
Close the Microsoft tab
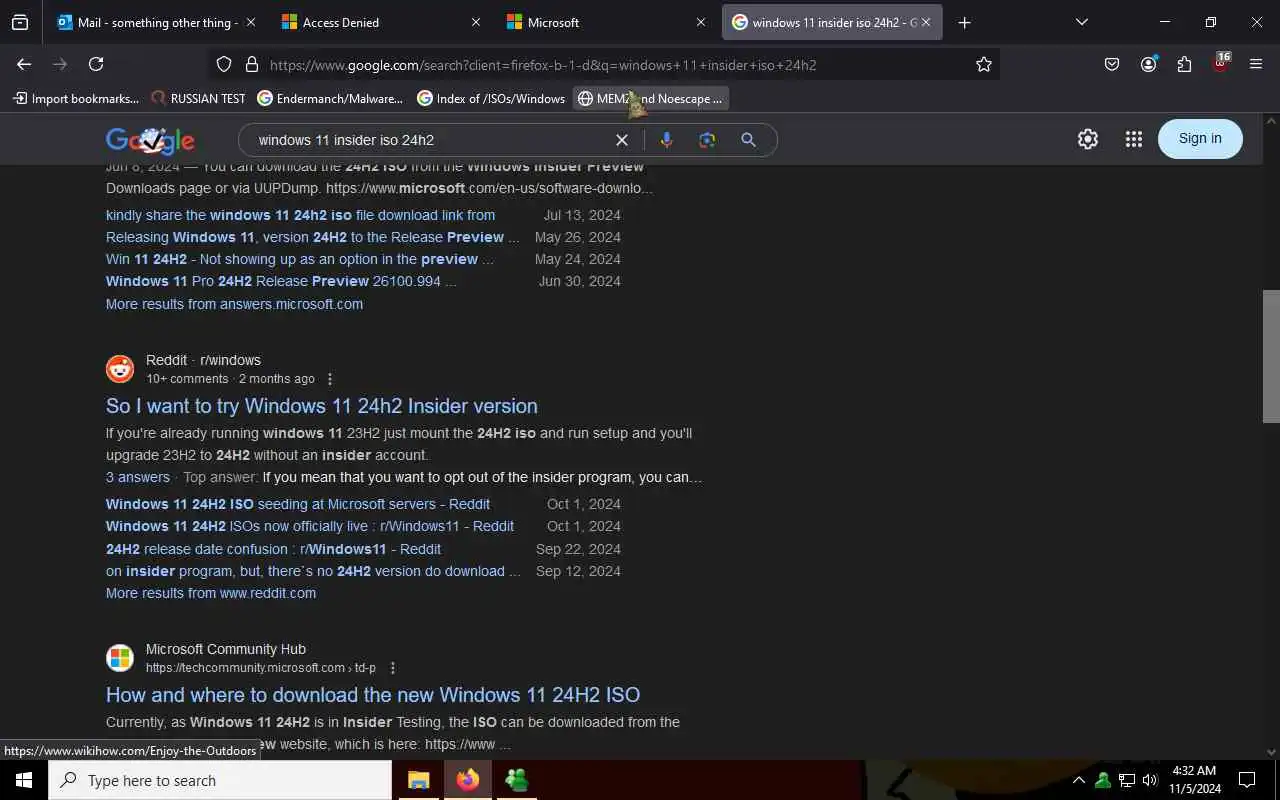700,22
